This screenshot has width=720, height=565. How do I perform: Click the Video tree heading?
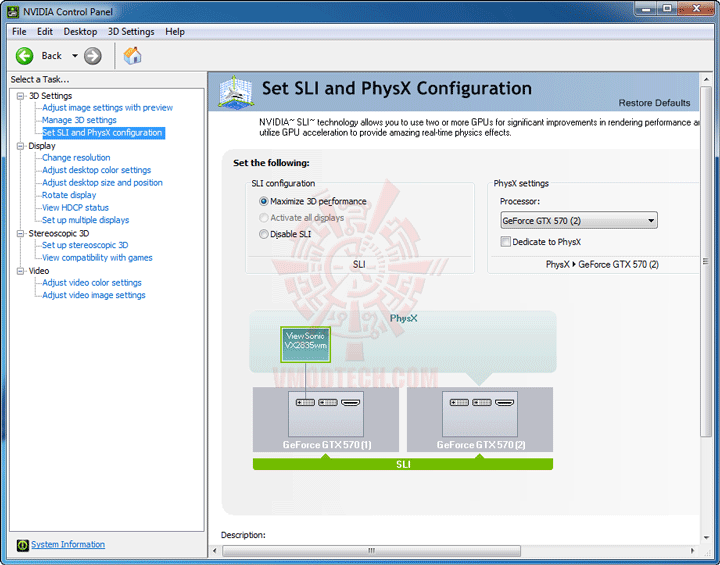pos(39,271)
